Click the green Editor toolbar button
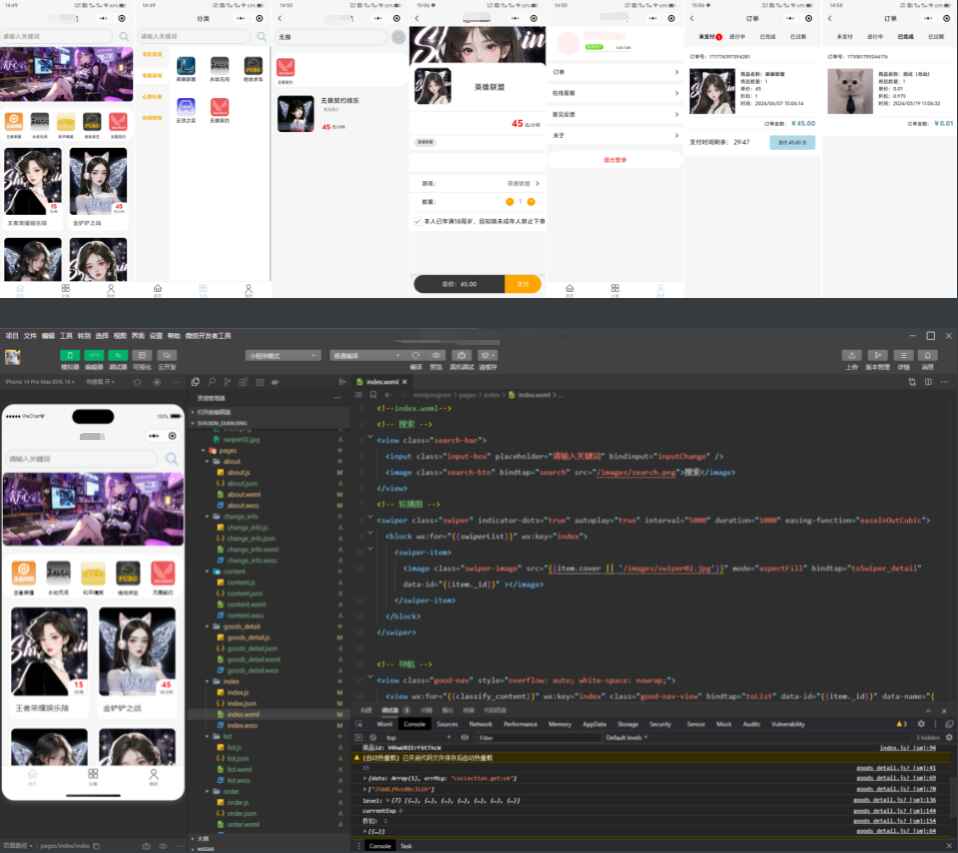This screenshot has width=958, height=853. (94, 355)
